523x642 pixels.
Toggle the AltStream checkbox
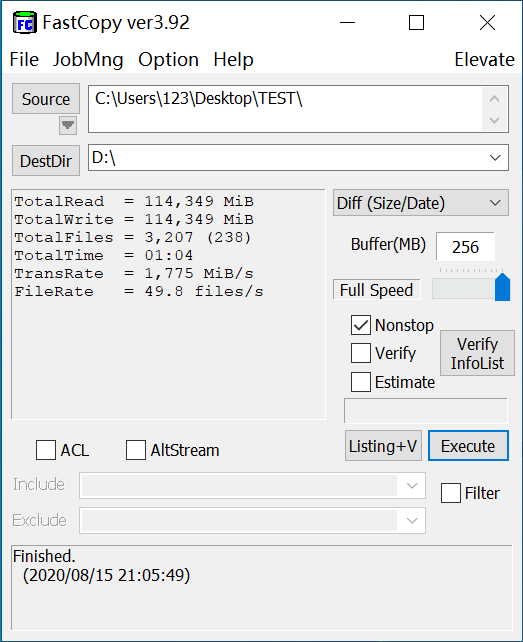(136, 450)
